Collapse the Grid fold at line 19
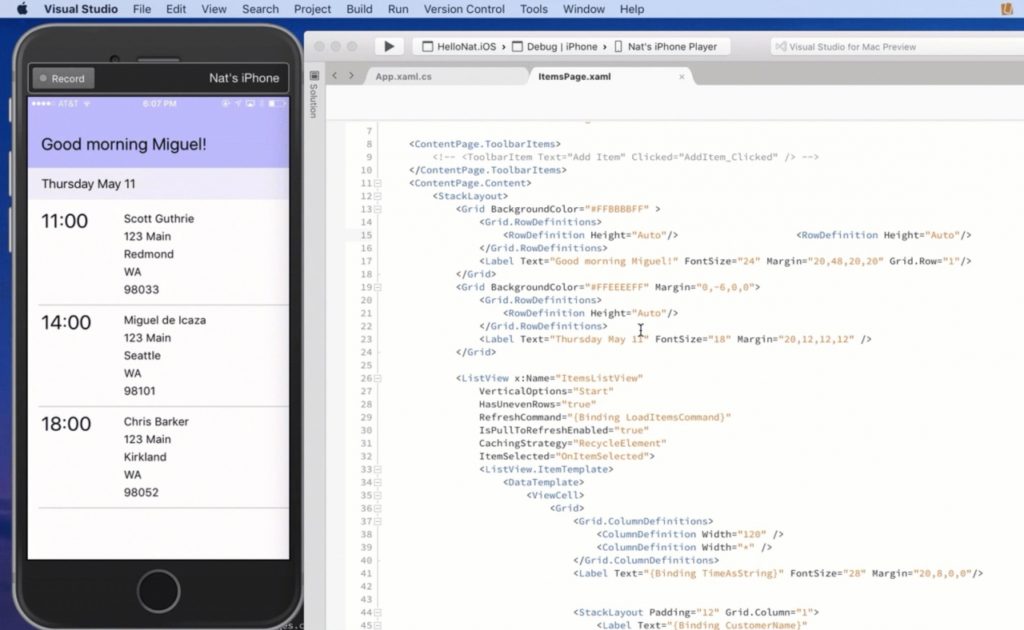The width and height of the screenshot is (1024, 630). tap(378, 287)
